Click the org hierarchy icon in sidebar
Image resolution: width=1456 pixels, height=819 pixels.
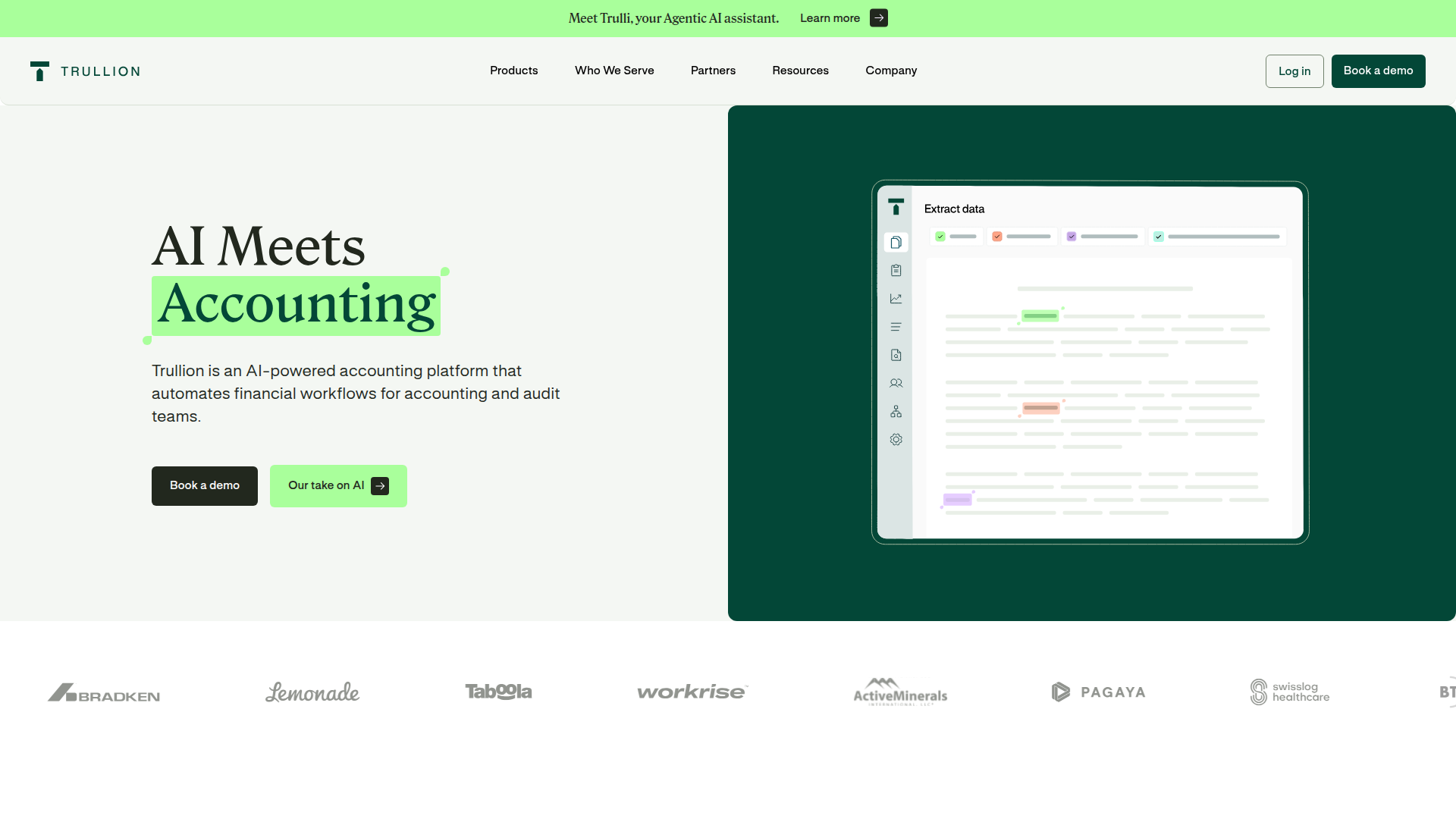pyautogui.click(x=896, y=411)
